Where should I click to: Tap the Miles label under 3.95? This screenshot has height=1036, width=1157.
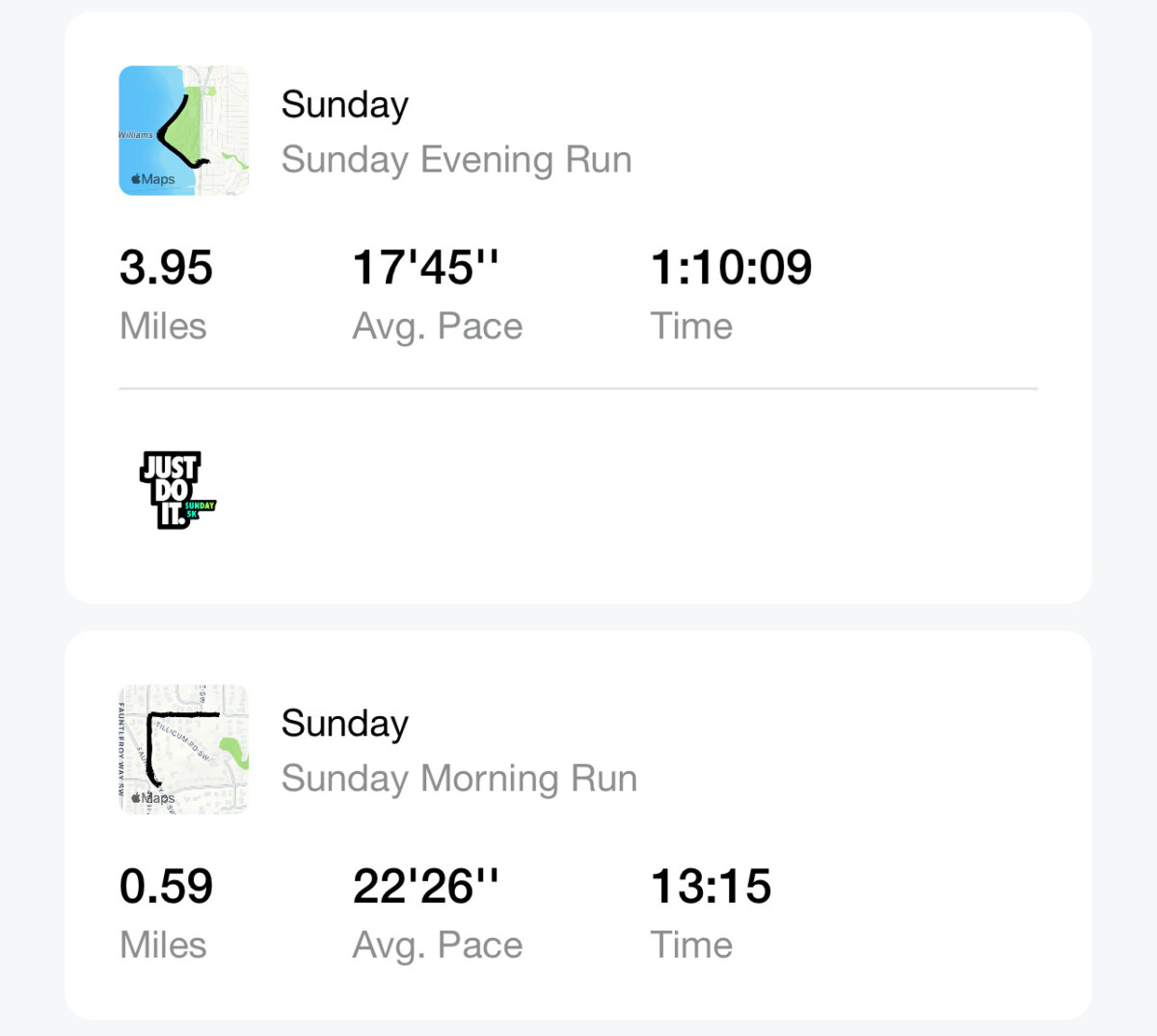(x=163, y=327)
